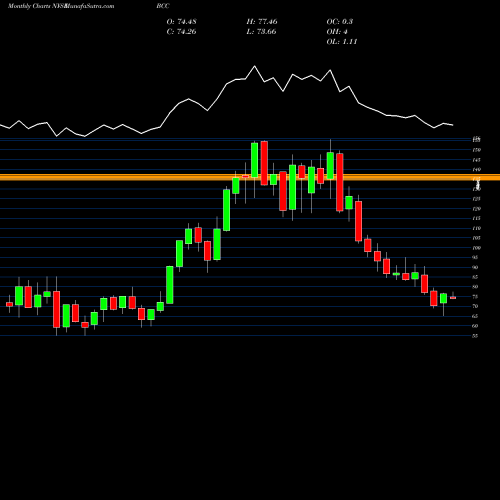Select the 'OL: 1.11' value
Viewport: 500px width, 500px height.
pos(342,42)
